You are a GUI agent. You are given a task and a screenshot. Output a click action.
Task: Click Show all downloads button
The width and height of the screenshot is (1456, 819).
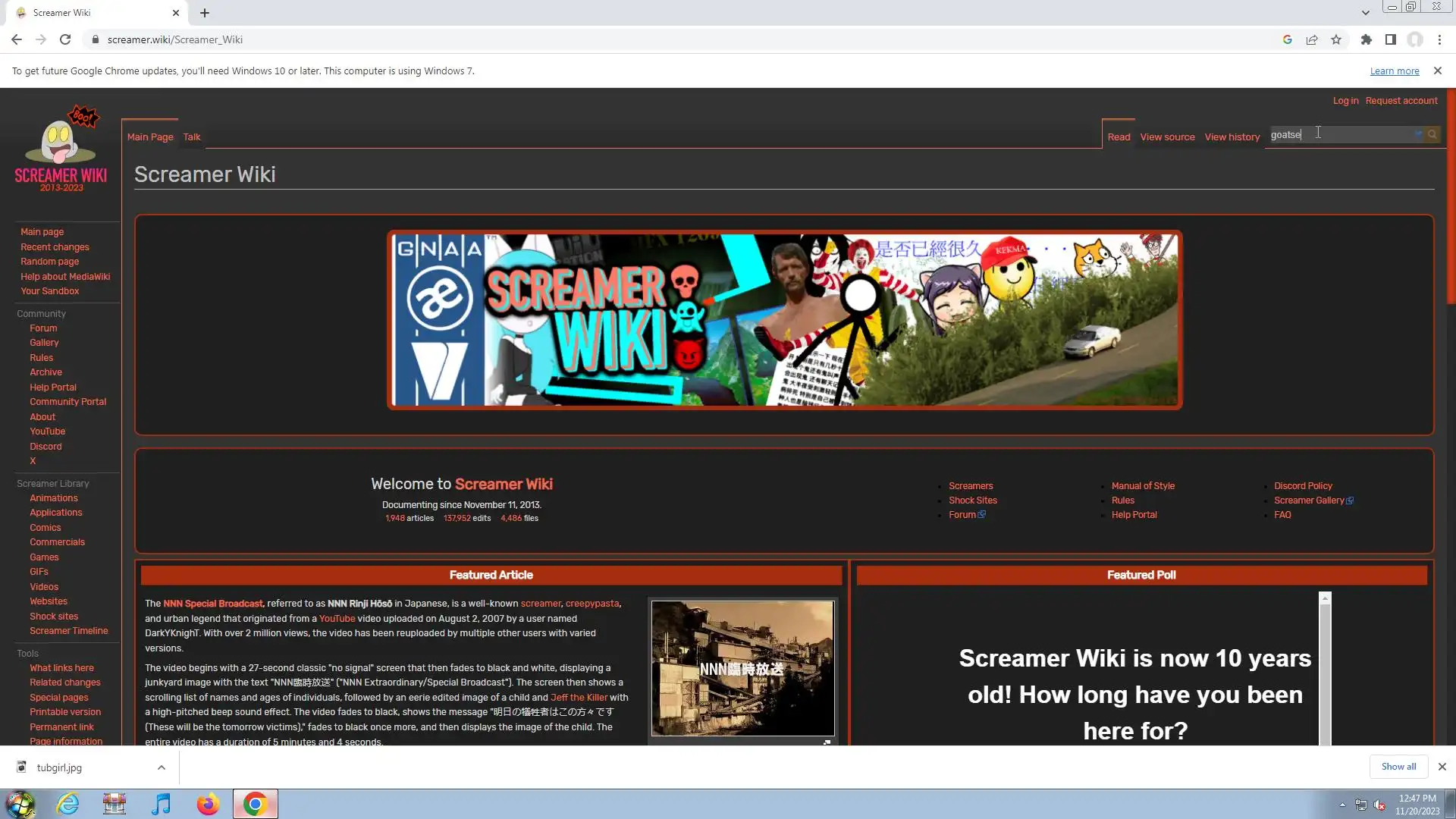click(x=1398, y=767)
